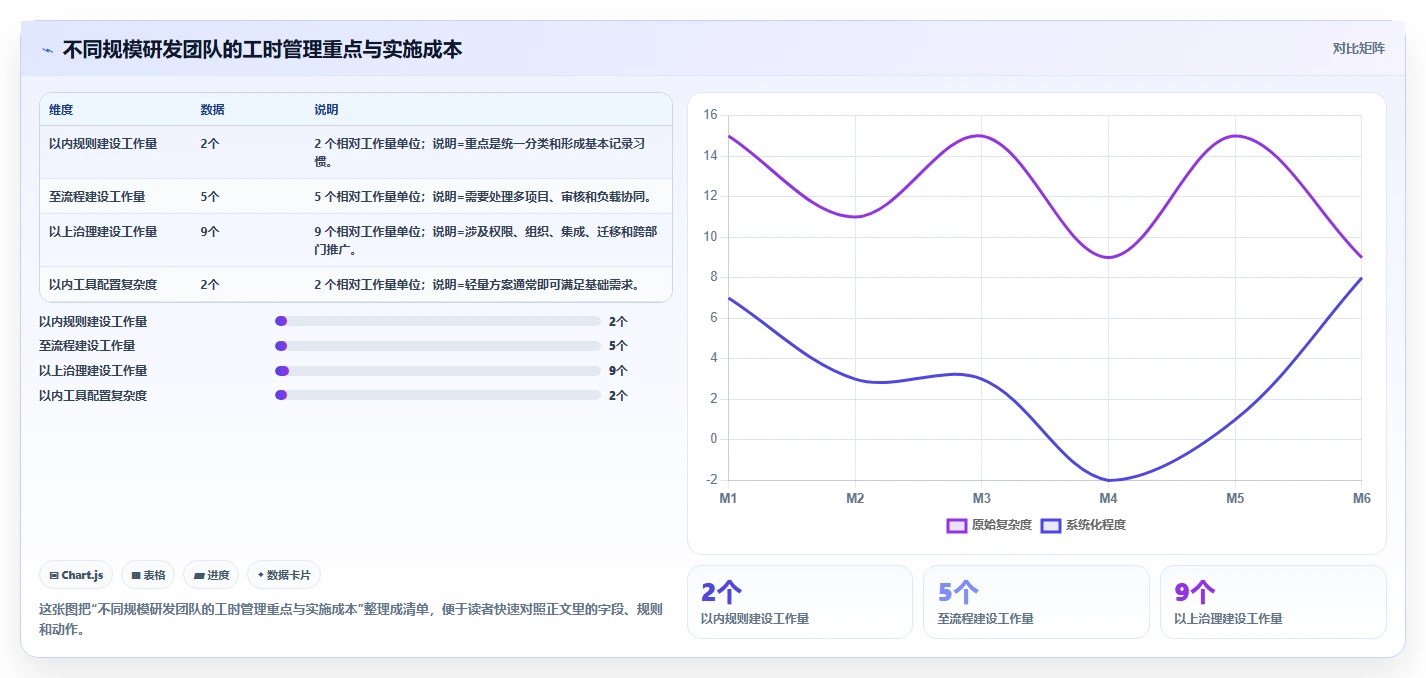The height and width of the screenshot is (678, 1426).
Task: Select the 数据卡片 chip
Action: (284, 575)
